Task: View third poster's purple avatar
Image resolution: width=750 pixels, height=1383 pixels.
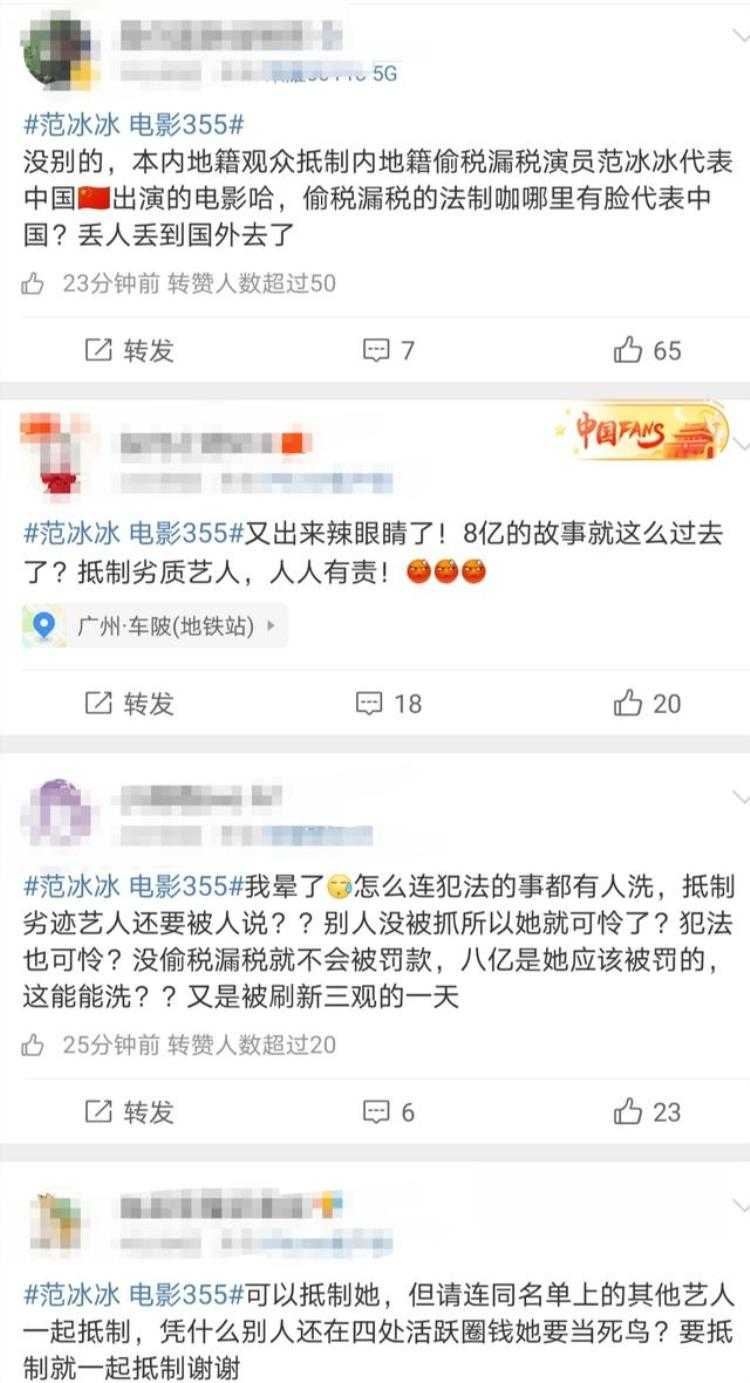Action: (61, 812)
